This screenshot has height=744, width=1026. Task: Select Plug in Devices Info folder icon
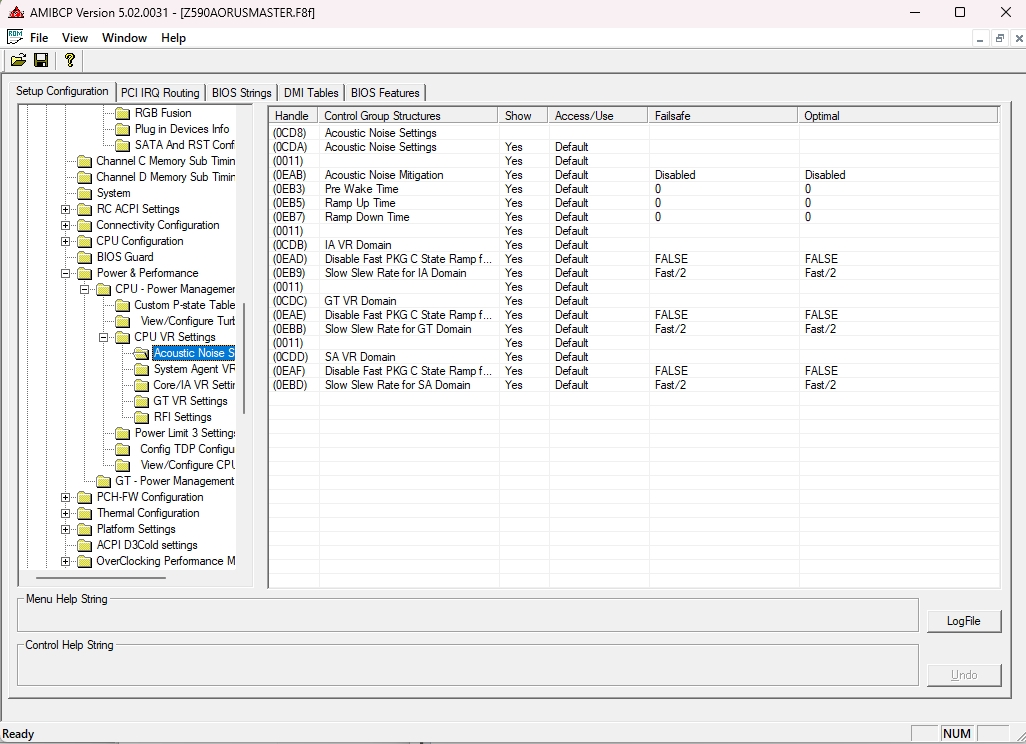[122, 130]
